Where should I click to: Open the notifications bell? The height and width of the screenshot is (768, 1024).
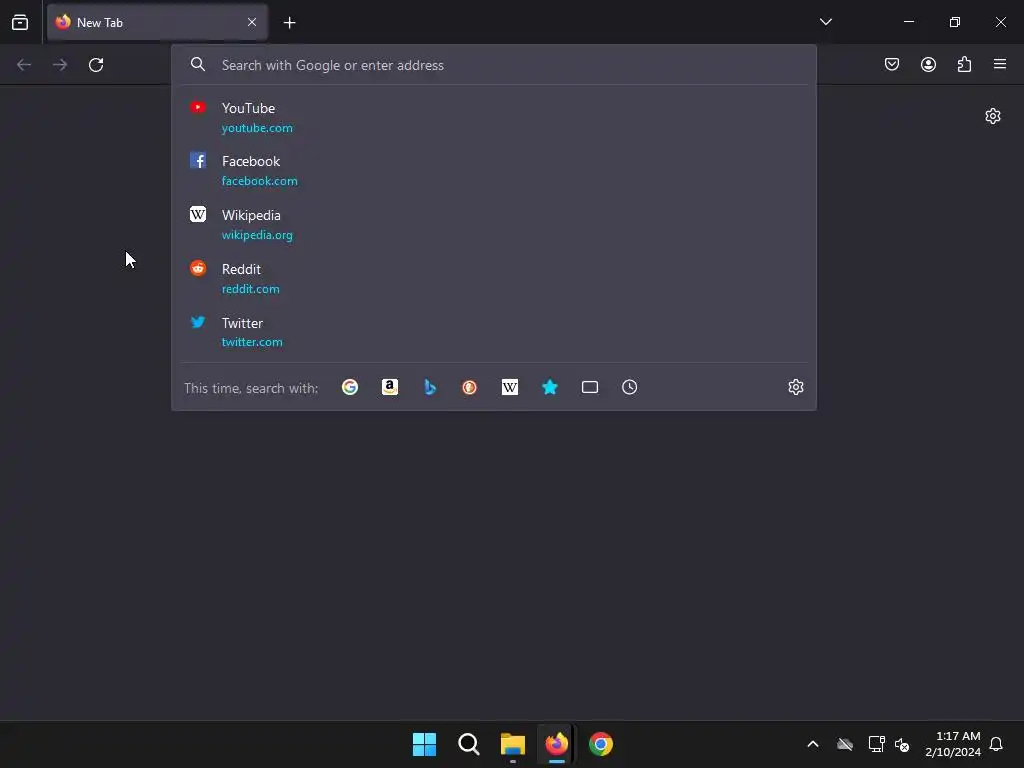996,744
